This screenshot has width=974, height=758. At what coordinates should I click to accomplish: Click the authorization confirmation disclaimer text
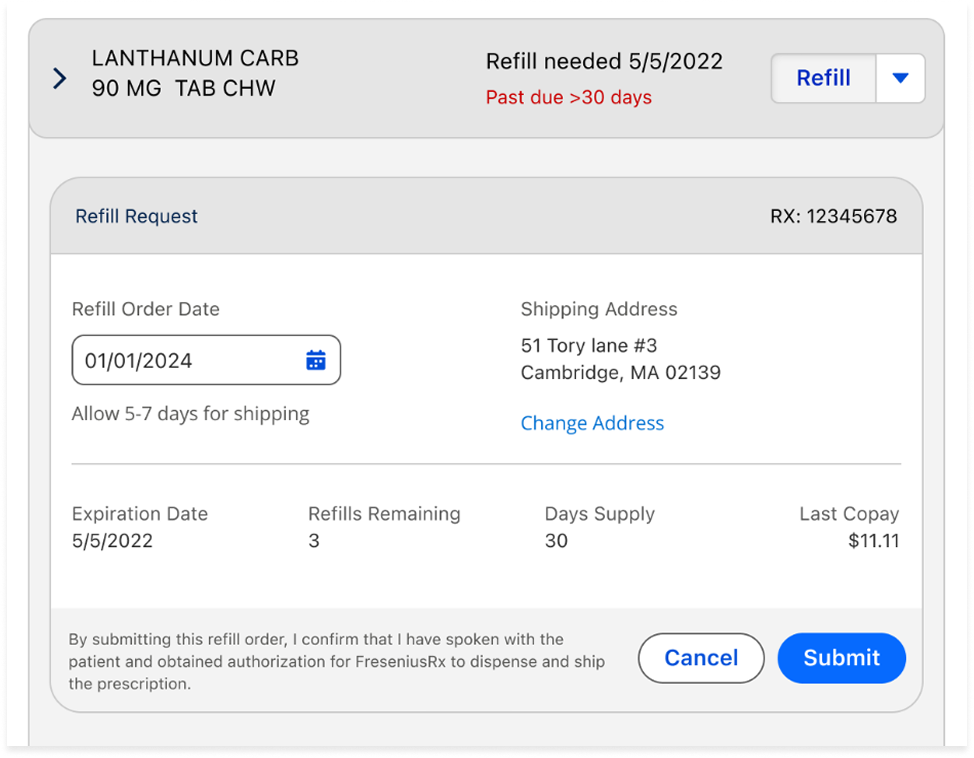pyautogui.click(x=336, y=662)
